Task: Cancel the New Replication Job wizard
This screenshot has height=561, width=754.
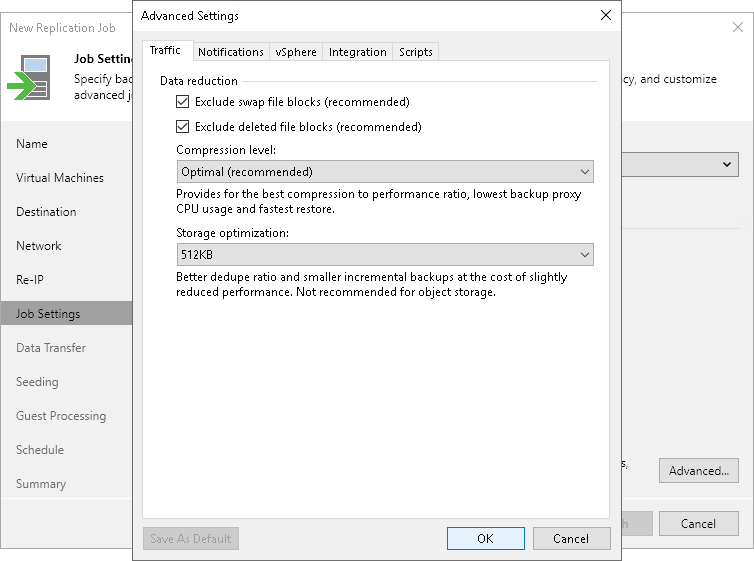Action: click(x=698, y=523)
